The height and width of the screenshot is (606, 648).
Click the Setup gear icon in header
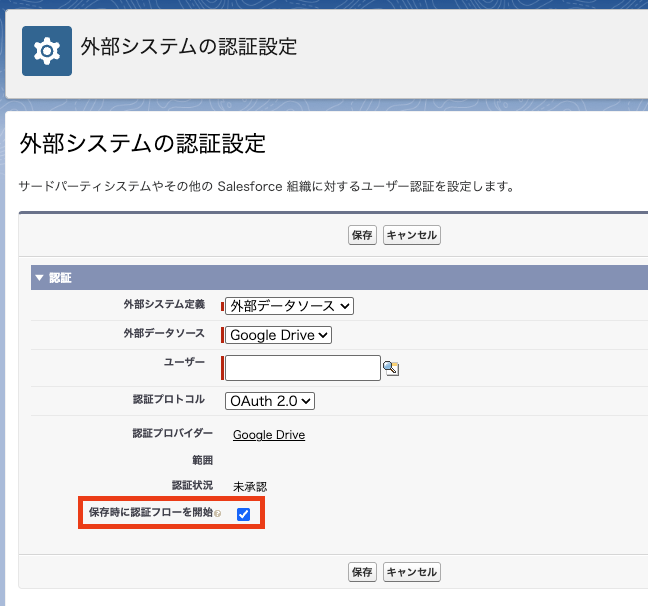coord(47,51)
